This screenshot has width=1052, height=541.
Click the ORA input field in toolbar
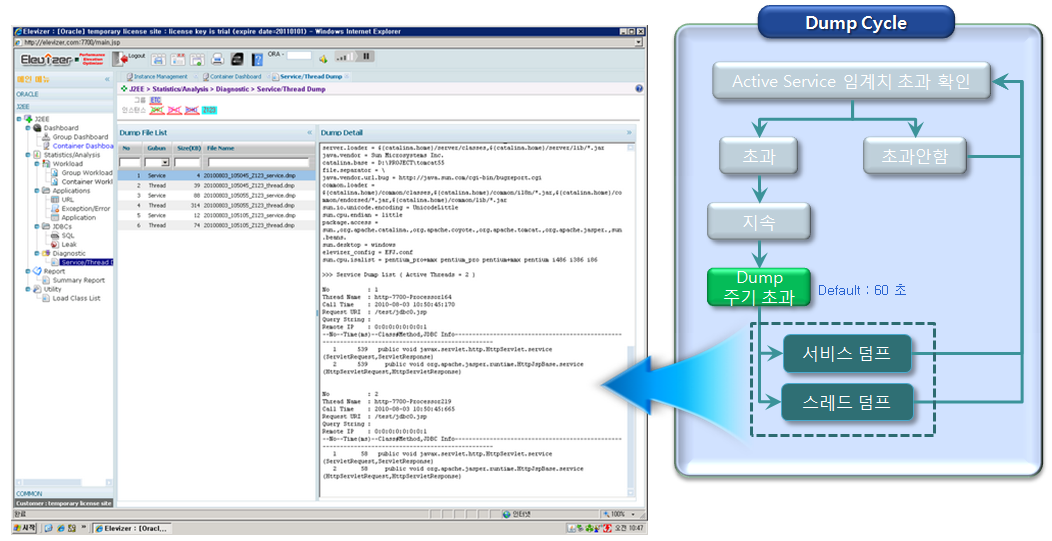(299, 55)
